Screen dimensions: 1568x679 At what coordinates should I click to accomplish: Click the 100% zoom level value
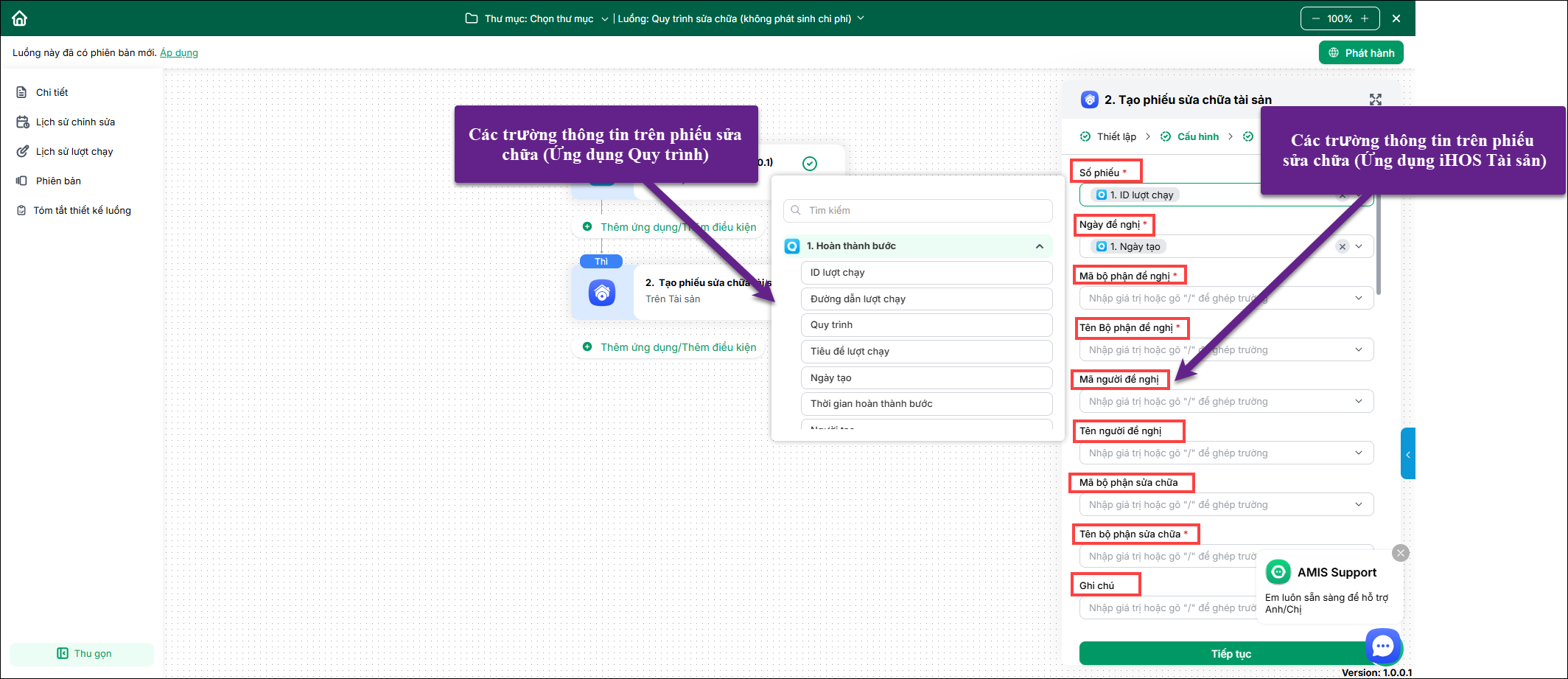point(1340,18)
